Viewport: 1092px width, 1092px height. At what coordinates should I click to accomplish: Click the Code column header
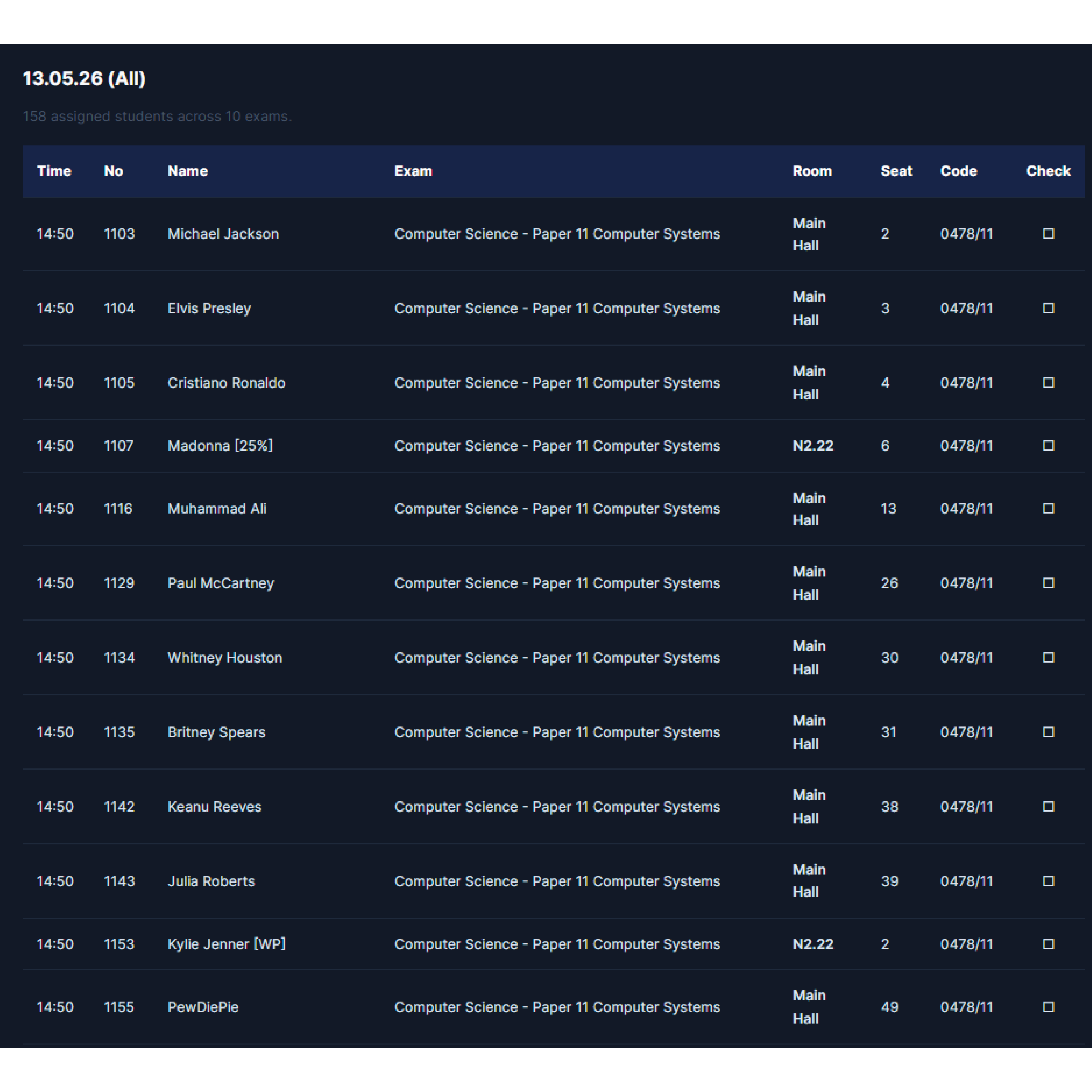959,171
